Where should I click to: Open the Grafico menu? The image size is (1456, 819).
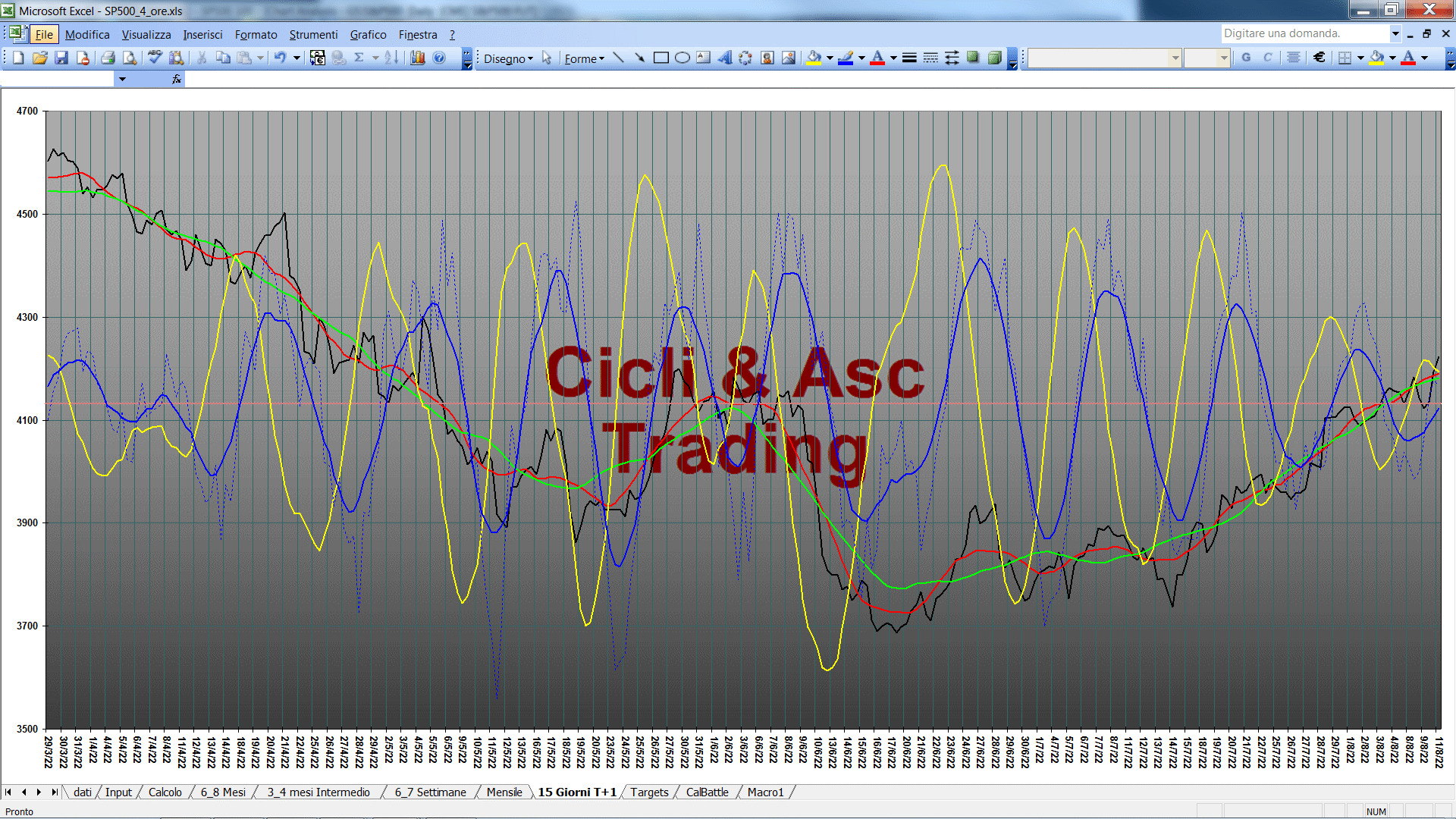tap(368, 35)
